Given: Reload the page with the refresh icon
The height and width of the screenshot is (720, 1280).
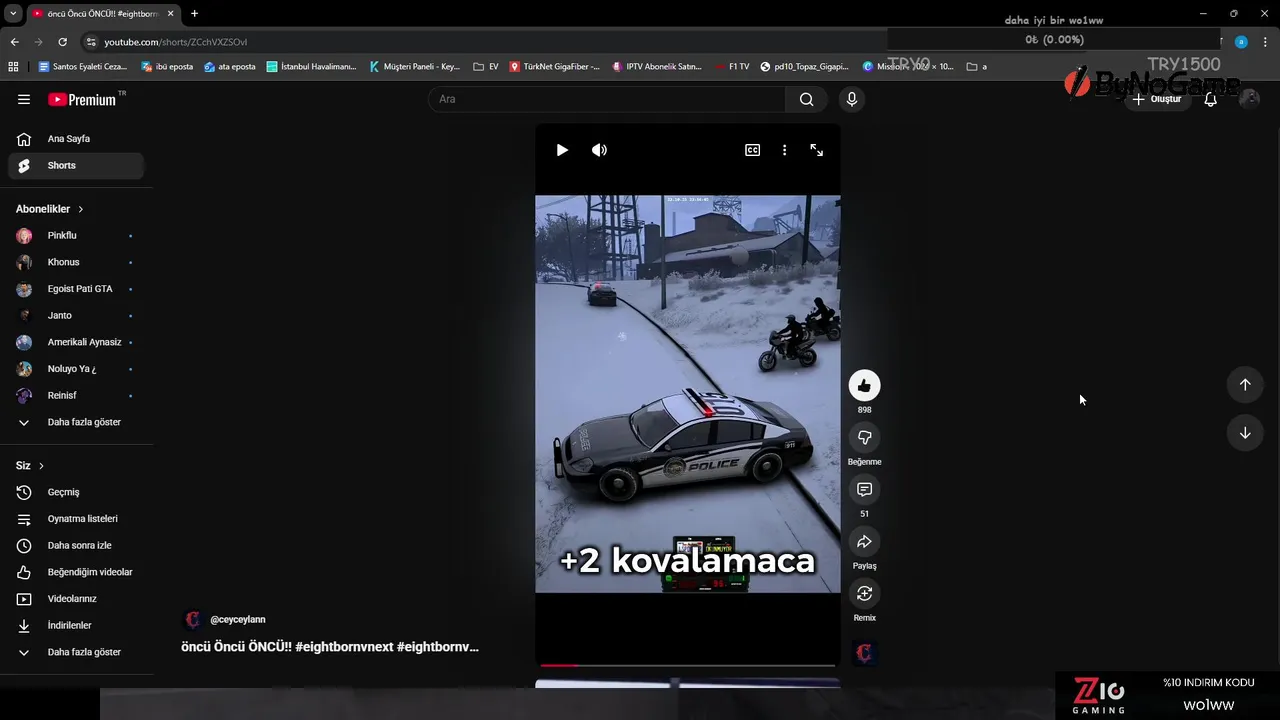Looking at the screenshot, I should click(x=62, y=42).
